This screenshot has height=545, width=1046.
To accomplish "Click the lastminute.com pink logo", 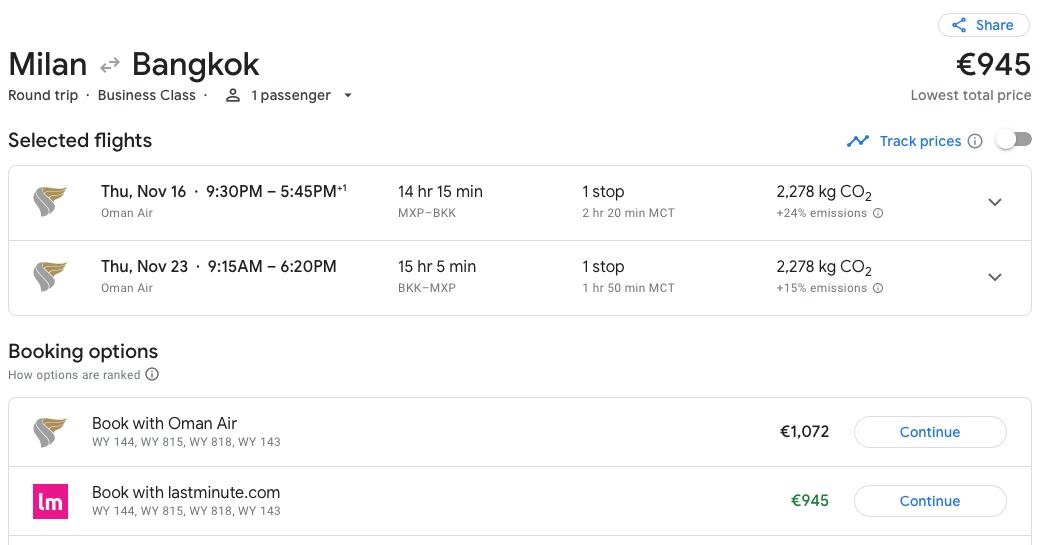I will [x=51, y=501].
